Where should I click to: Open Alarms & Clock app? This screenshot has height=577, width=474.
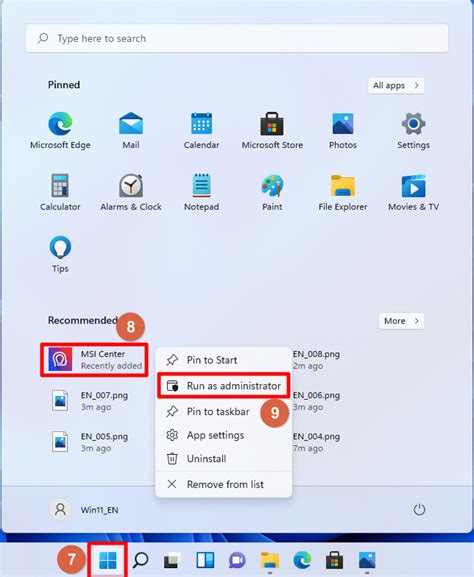[131, 192]
